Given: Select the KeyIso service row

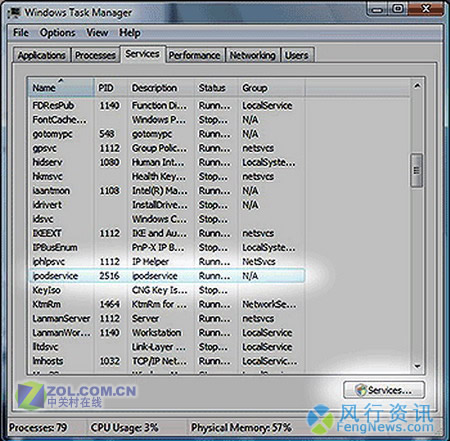Looking at the screenshot, I should point(166,290).
